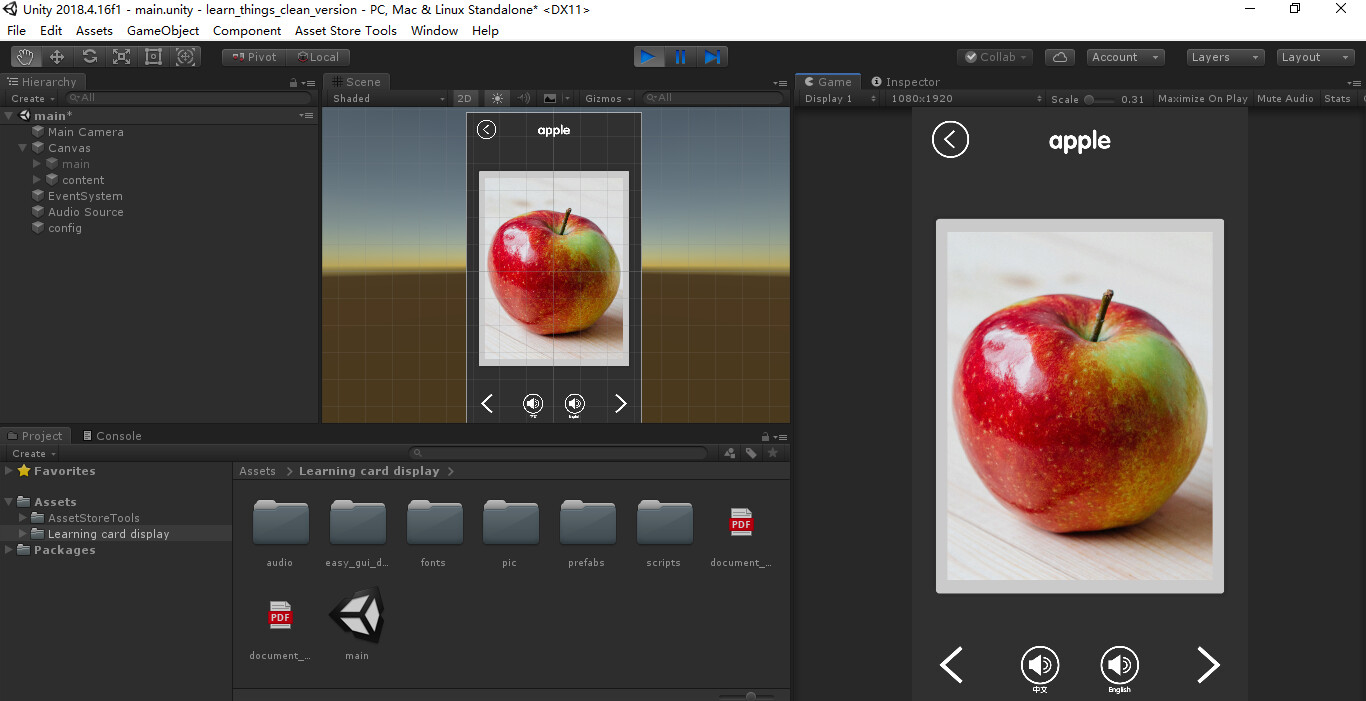Open the GameObject menu
Image resolution: width=1366 pixels, height=701 pixels.
click(x=162, y=30)
